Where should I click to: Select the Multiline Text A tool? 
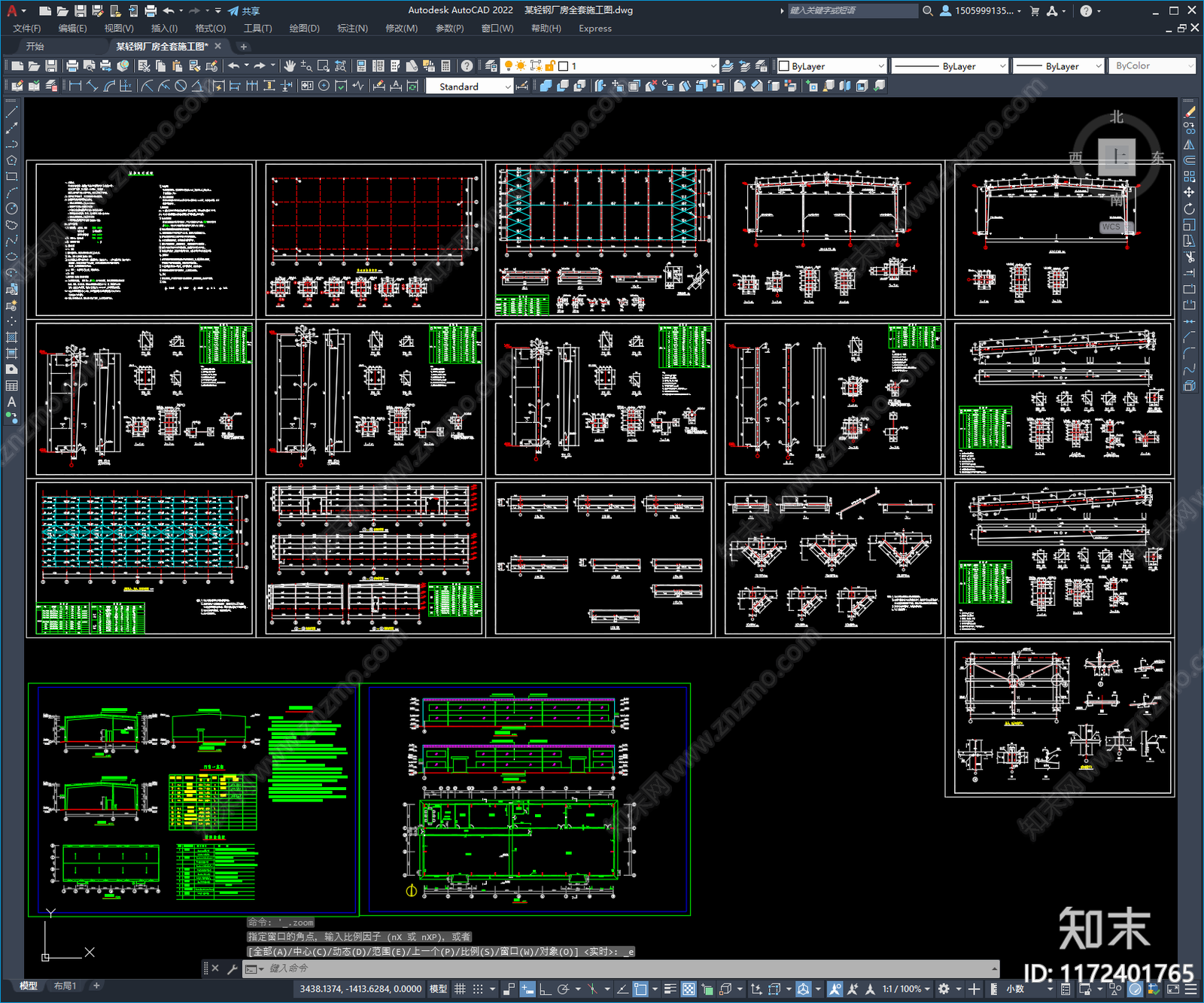point(11,402)
